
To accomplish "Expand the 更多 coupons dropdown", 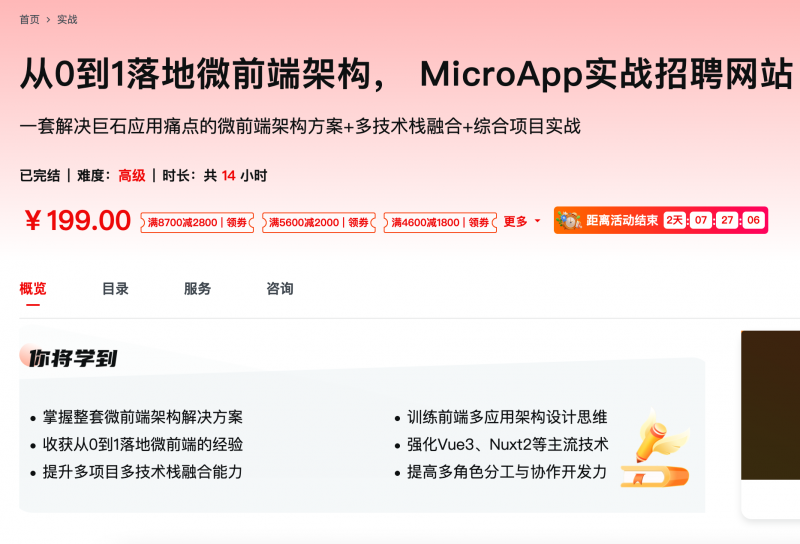I will (521, 221).
